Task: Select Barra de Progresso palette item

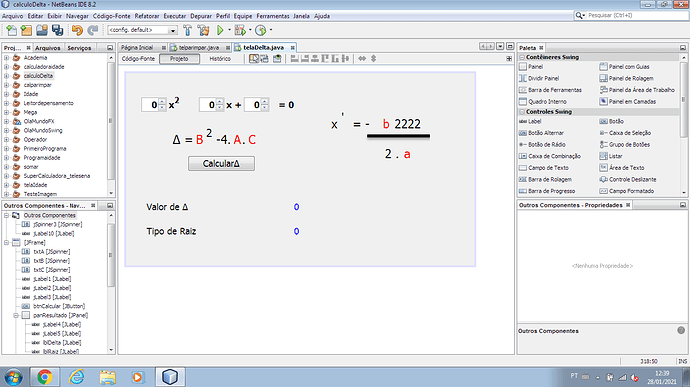Action: pos(547,191)
